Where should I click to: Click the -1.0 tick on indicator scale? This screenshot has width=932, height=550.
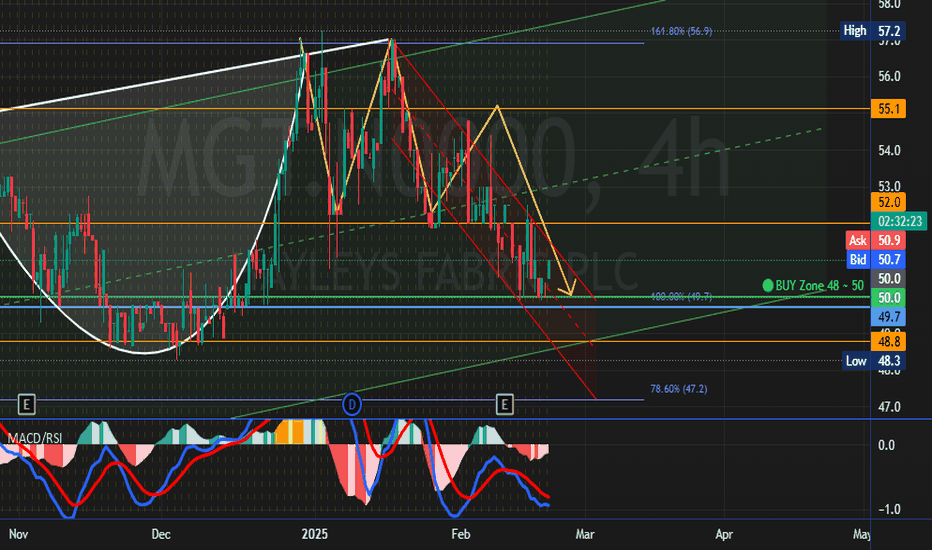888,509
